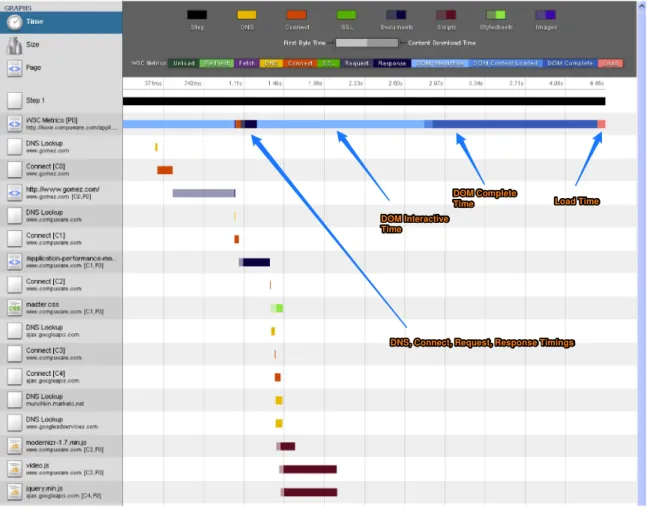This screenshot has width=647, height=511.
Task: Click the Unload W3C metric label
Action: (184, 64)
